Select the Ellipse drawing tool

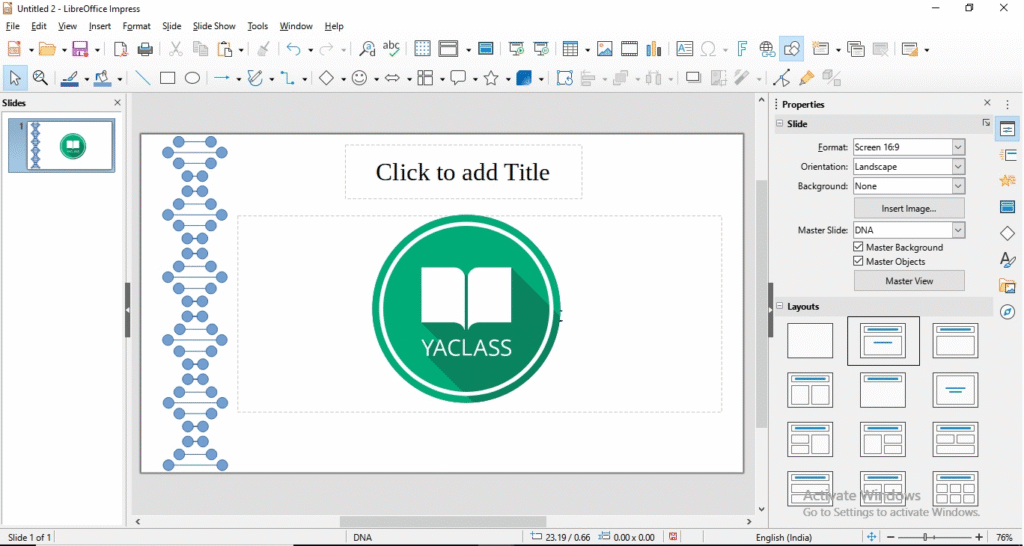192,78
